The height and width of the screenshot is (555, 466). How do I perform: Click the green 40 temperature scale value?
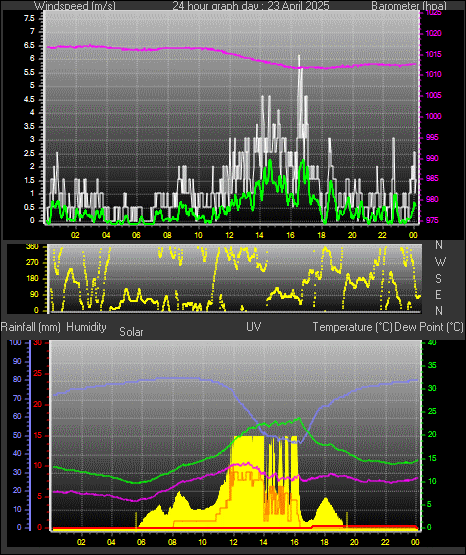click(432, 343)
